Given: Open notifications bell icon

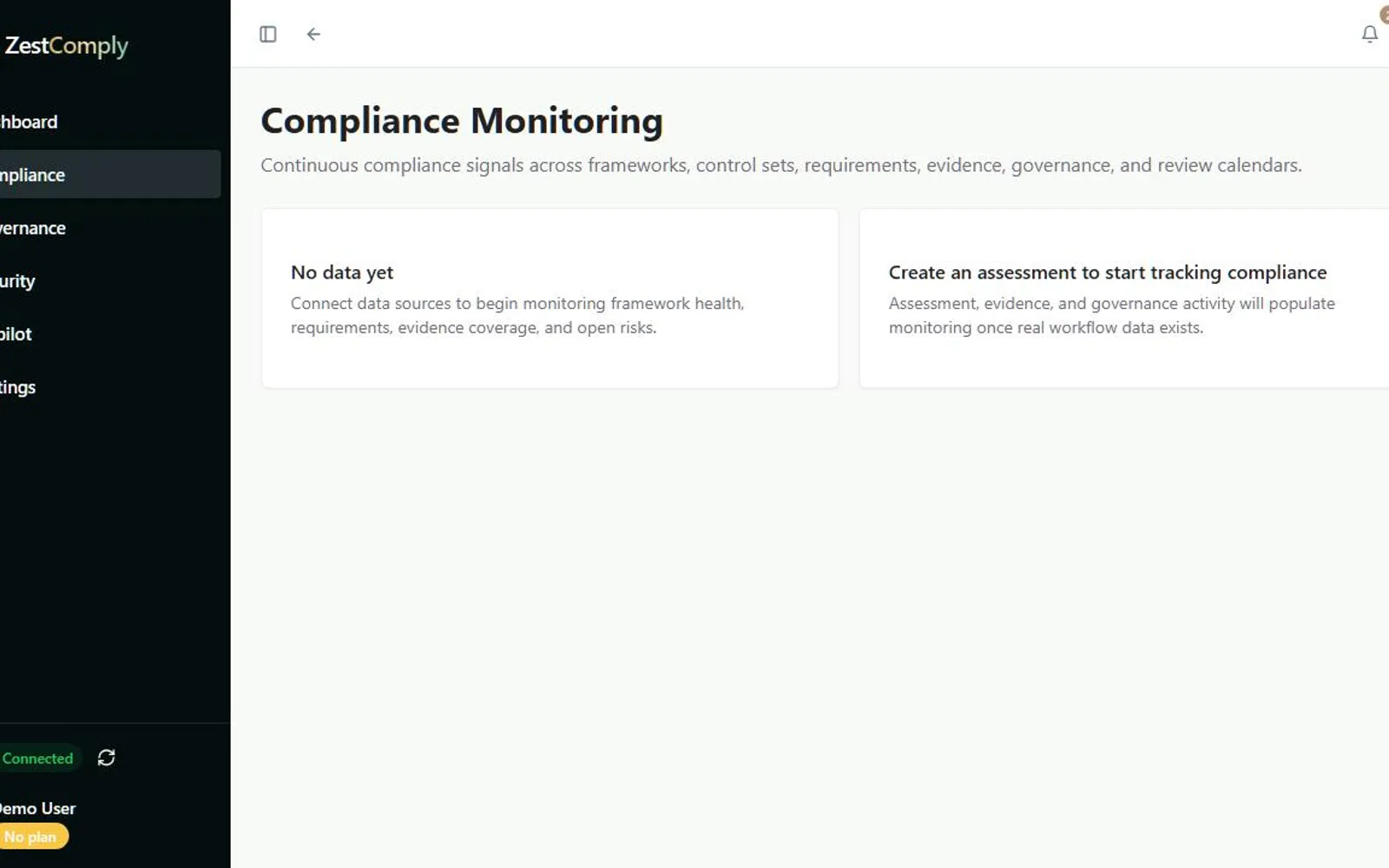Looking at the screenshot, I should pos(1369,34).
